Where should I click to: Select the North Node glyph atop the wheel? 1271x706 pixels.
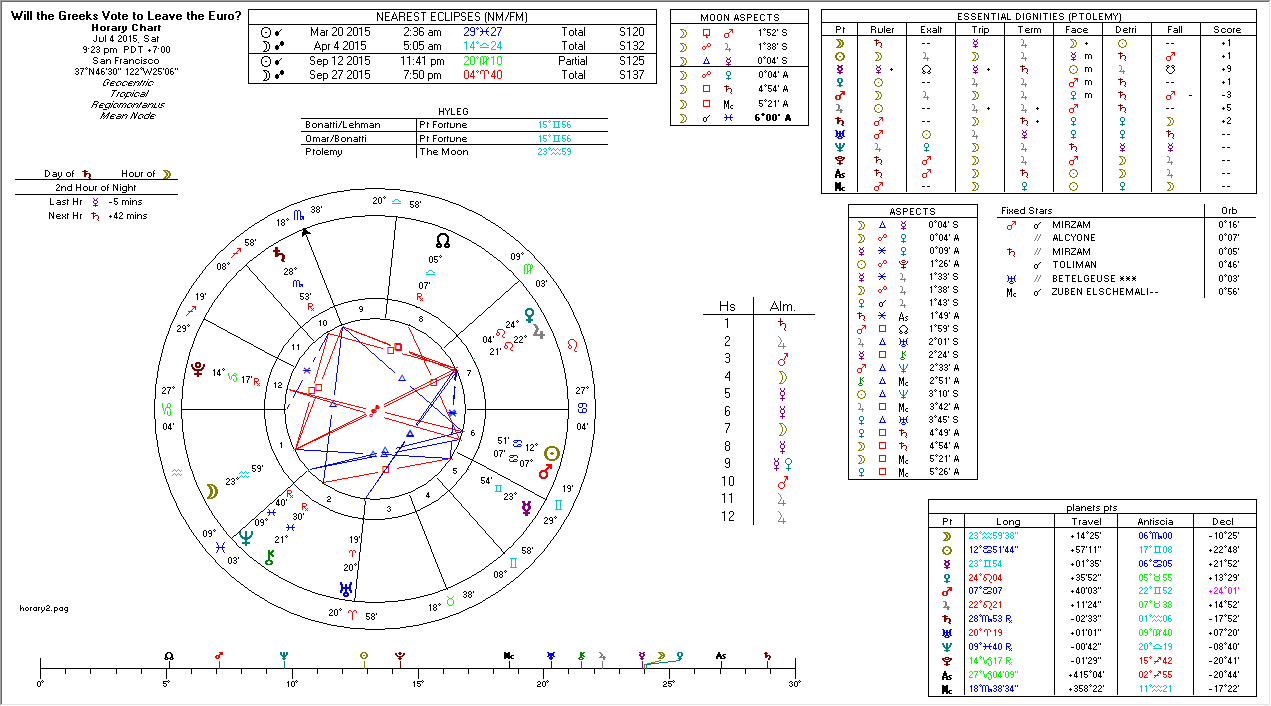click(x=442, y=240)
